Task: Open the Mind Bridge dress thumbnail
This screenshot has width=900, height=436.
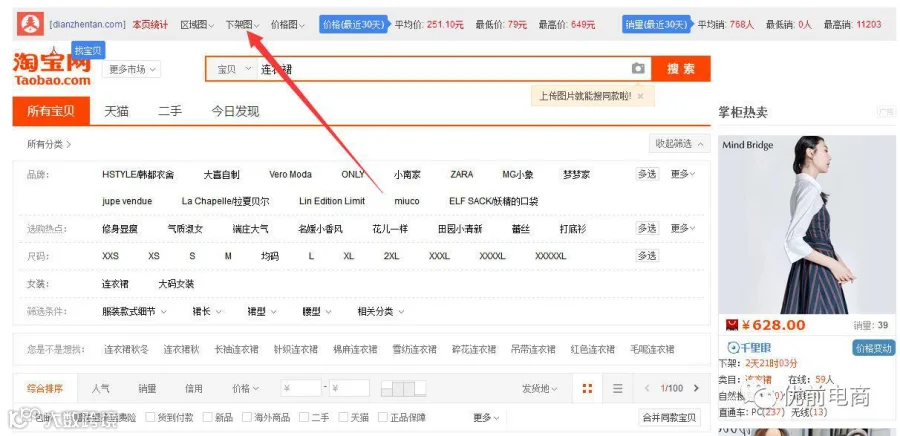Action: [806, 225]
